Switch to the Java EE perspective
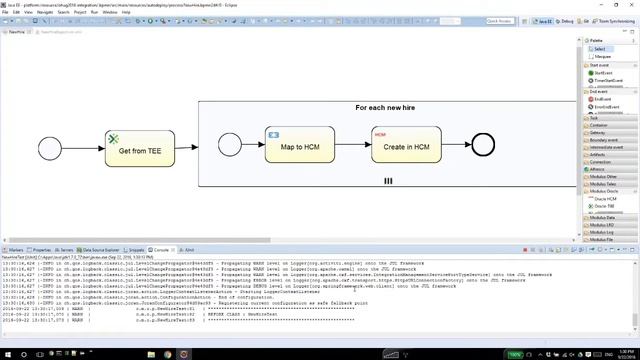This screenshot has height=360, width=640. 542,21
